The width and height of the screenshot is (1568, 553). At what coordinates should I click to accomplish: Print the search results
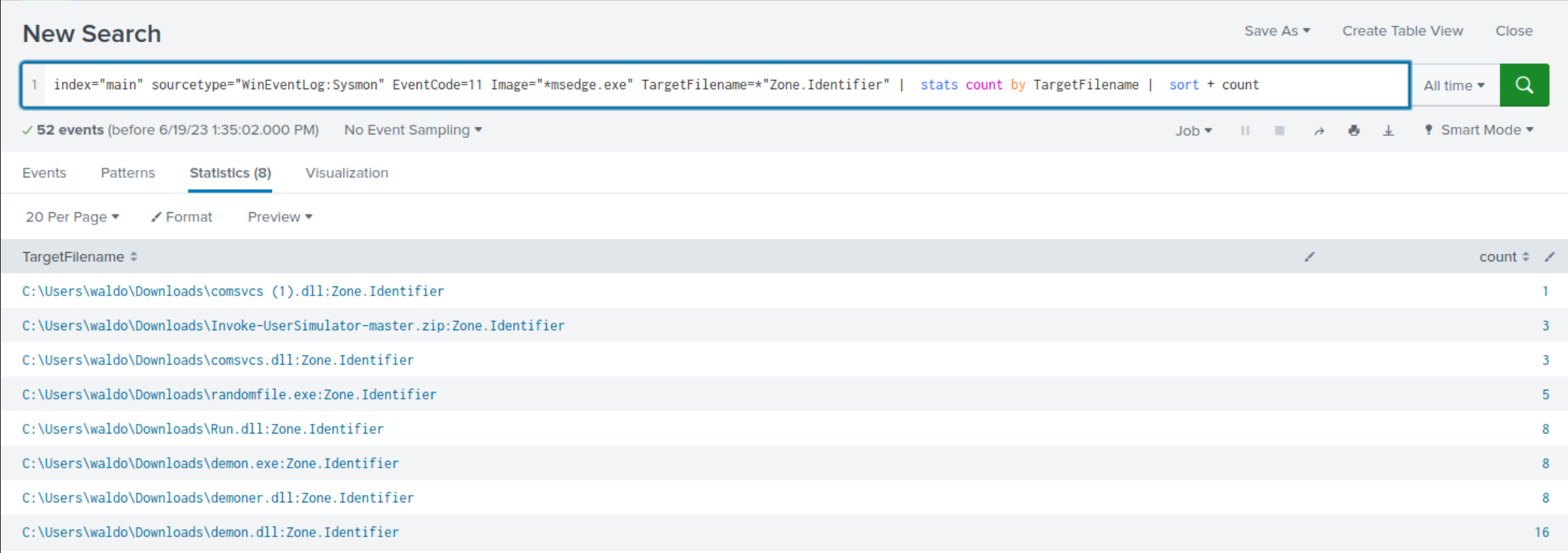[x=1353, y=131]
